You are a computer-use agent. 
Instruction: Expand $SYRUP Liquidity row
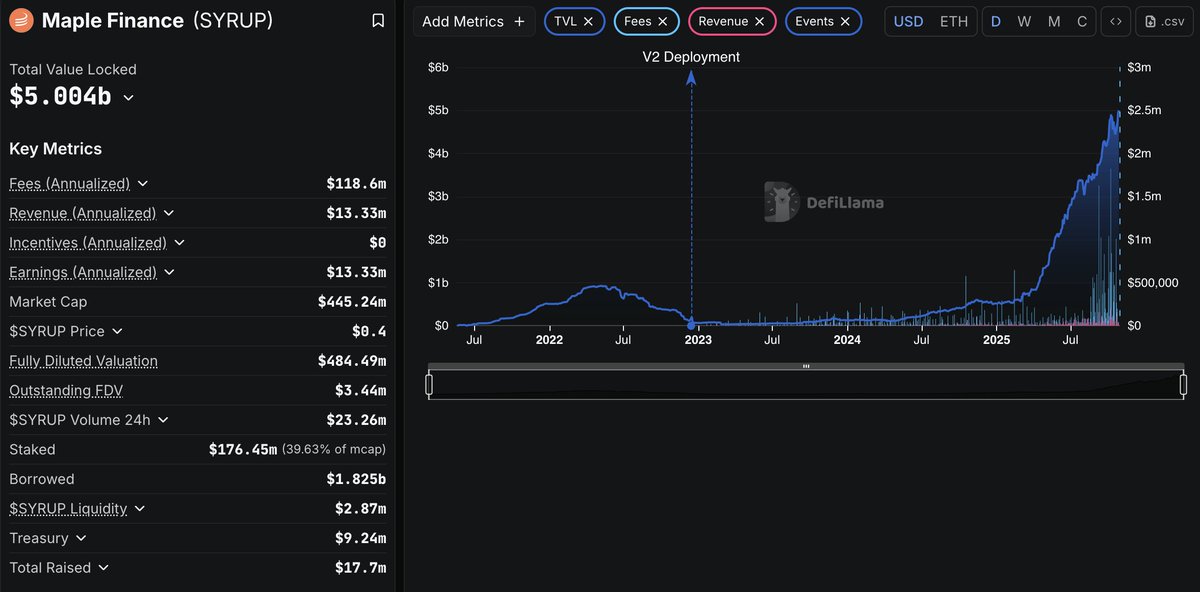140,508
